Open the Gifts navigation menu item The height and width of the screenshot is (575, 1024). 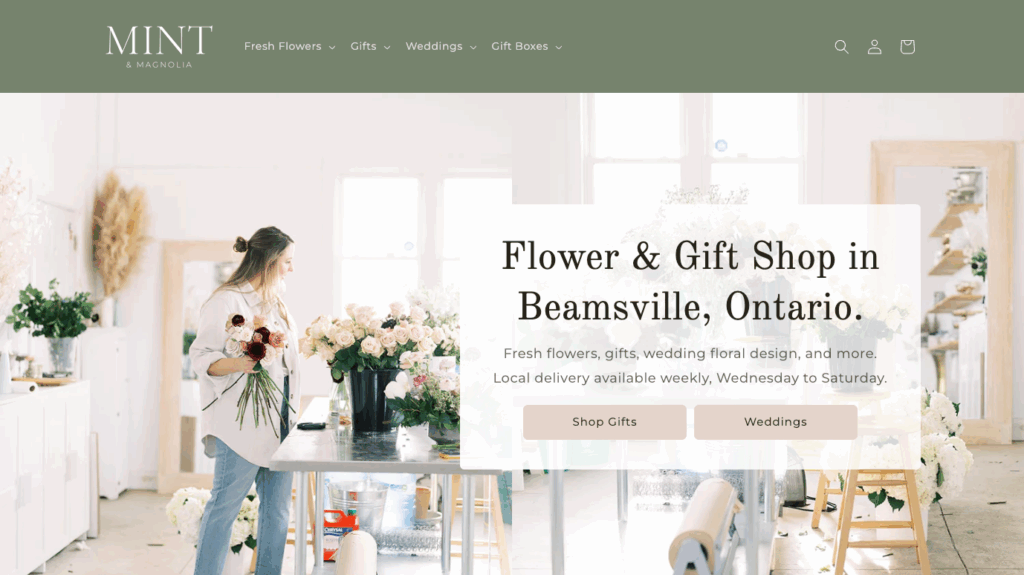(x=363, y=46)
